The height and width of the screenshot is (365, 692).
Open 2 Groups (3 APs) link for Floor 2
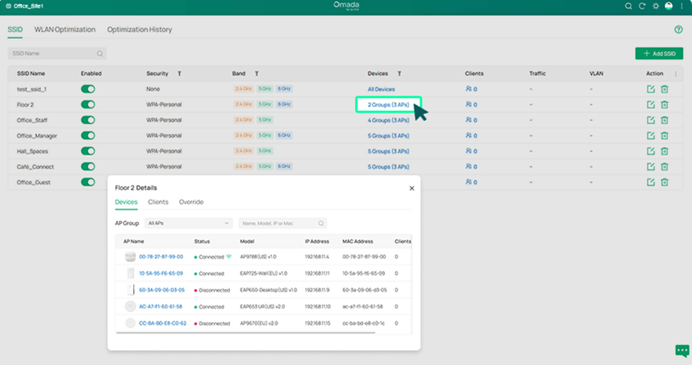coord(388,105)
